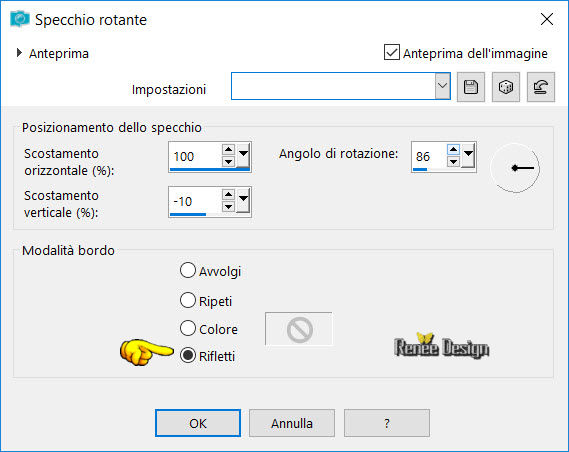Click the randomize parameters dice icon
The width and height of the screenshot is (569, 452).
pos(506,87)
